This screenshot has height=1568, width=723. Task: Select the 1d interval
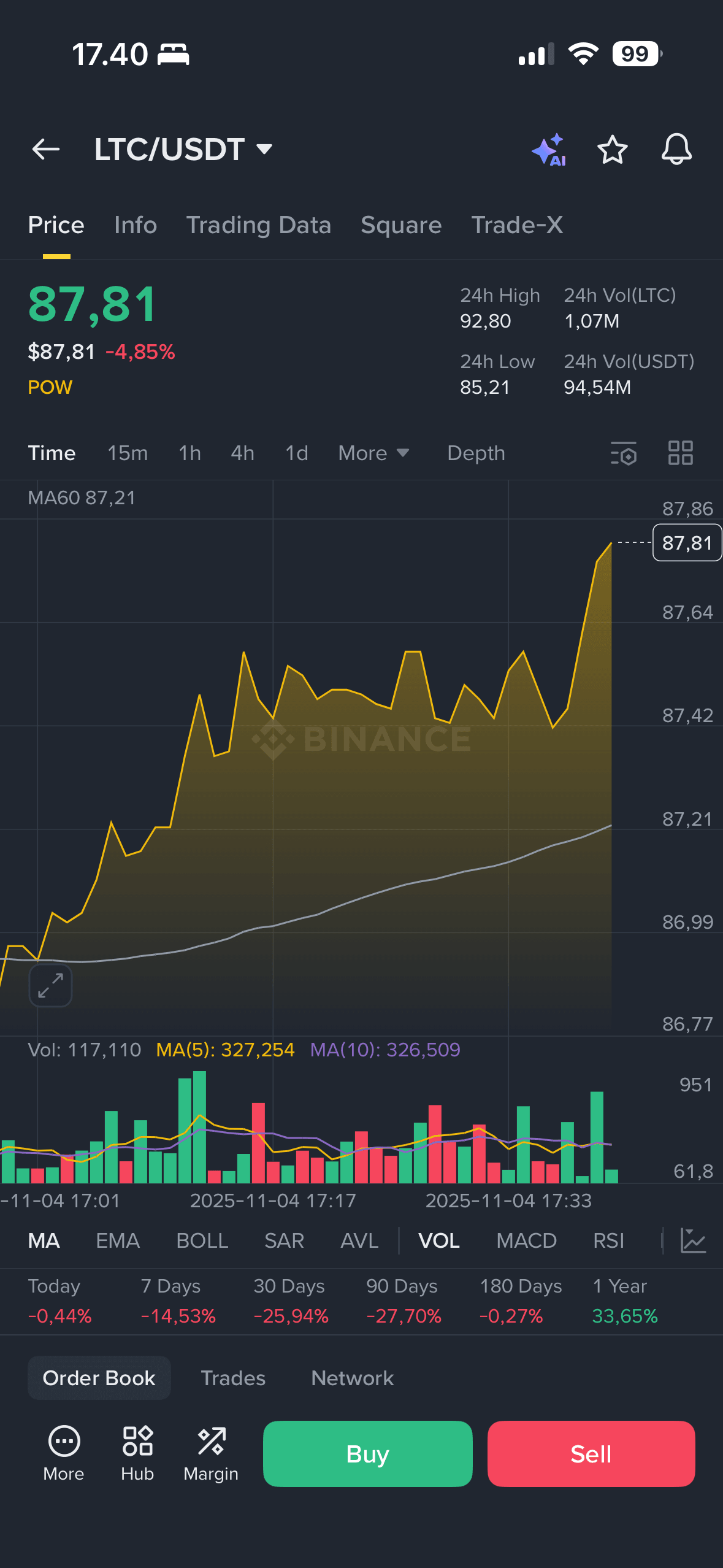297,453
